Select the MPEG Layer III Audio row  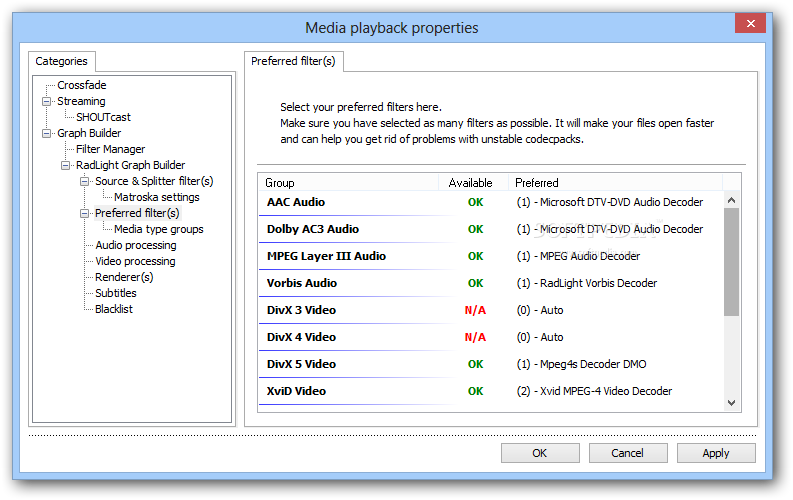click(x=491, y=256)
